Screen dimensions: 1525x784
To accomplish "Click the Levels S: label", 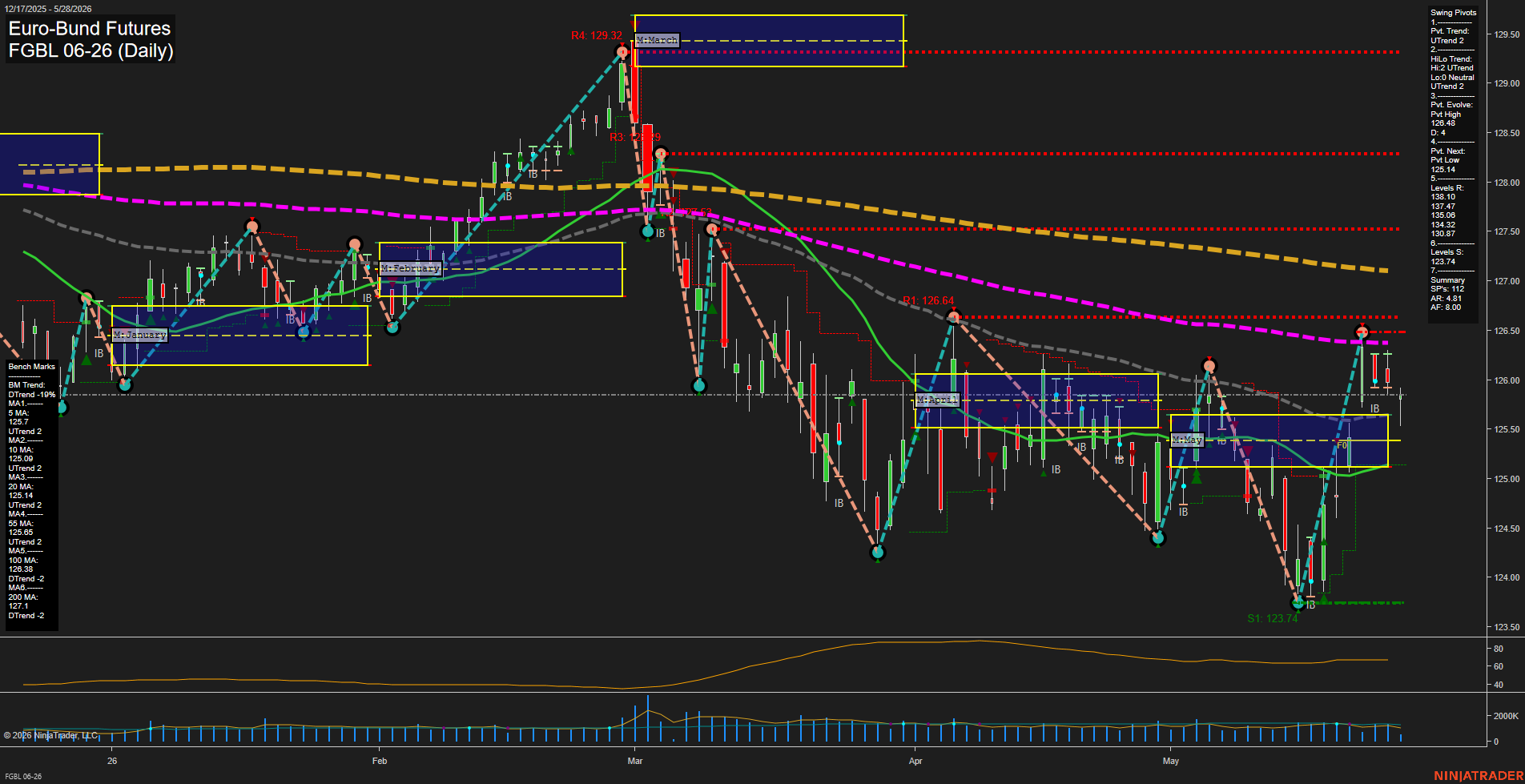I will click(1447, 252).
